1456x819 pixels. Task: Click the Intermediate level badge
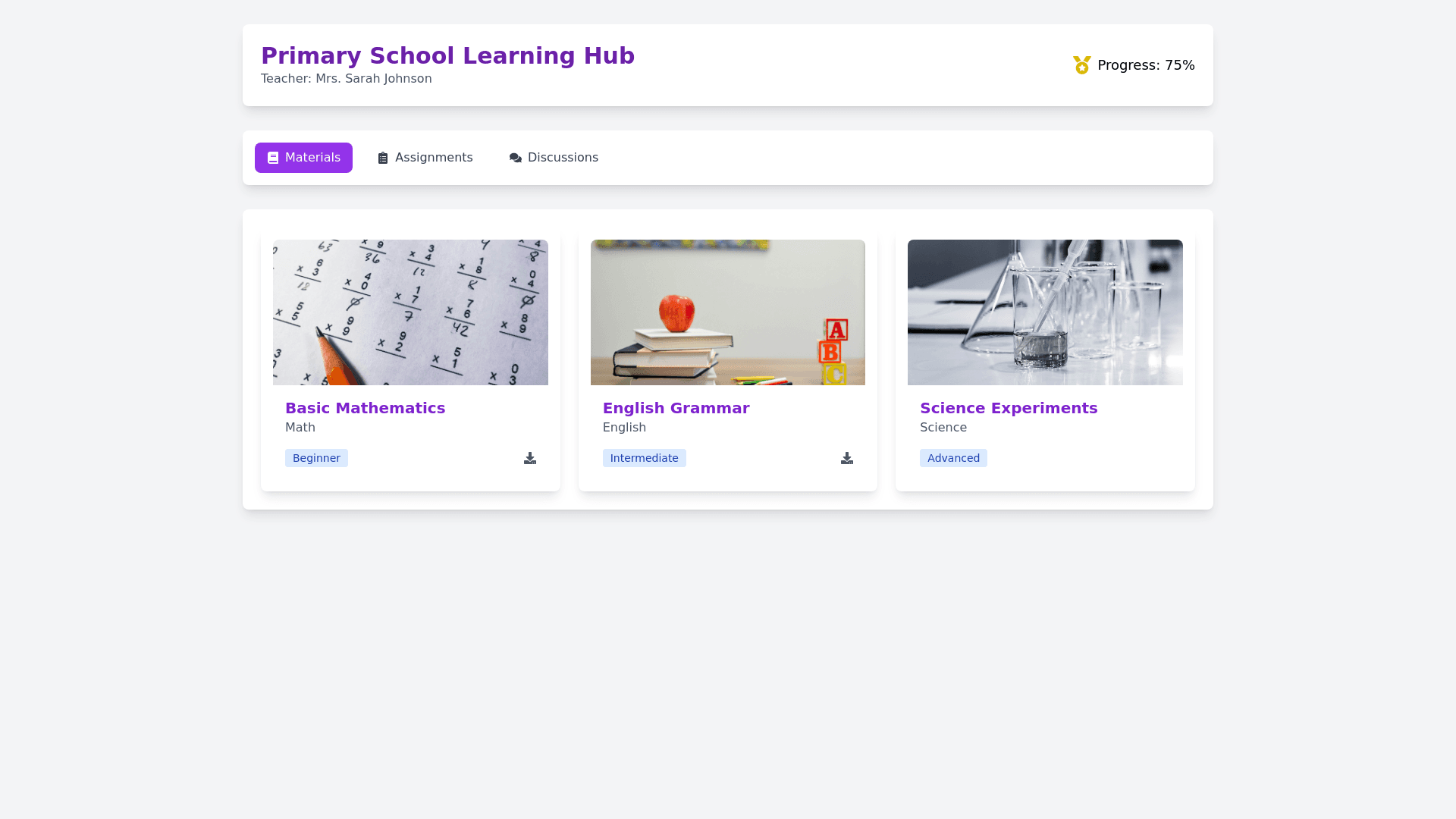click(644, 458)
